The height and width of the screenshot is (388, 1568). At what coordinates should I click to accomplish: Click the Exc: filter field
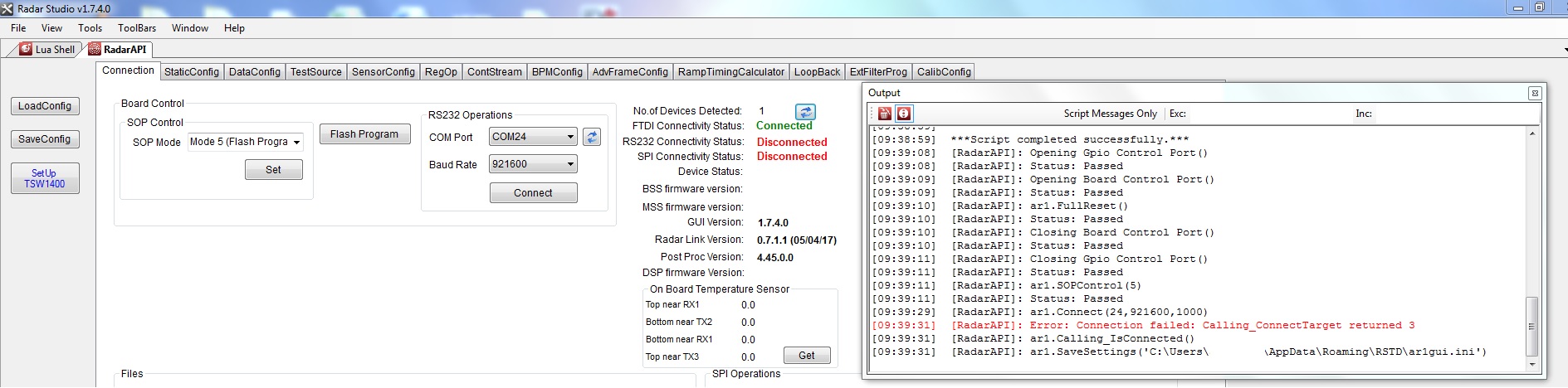[x=1270, y=114]
